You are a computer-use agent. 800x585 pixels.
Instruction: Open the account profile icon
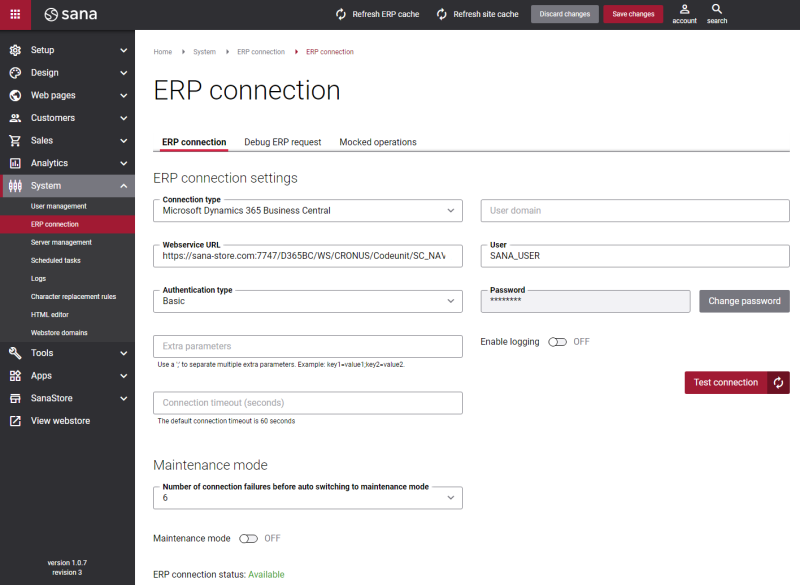tap(685, 9)
